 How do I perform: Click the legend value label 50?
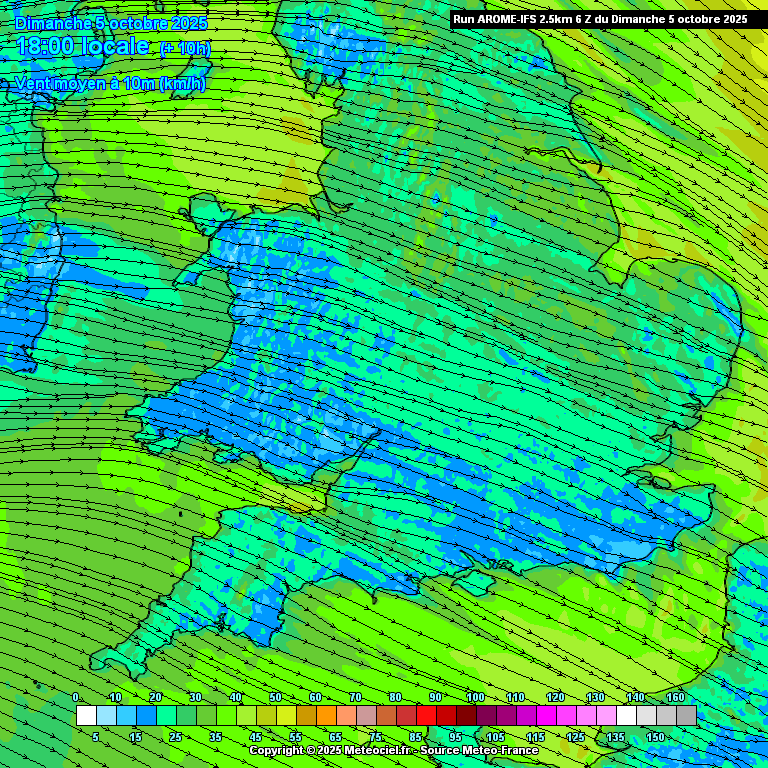point(275,697)
